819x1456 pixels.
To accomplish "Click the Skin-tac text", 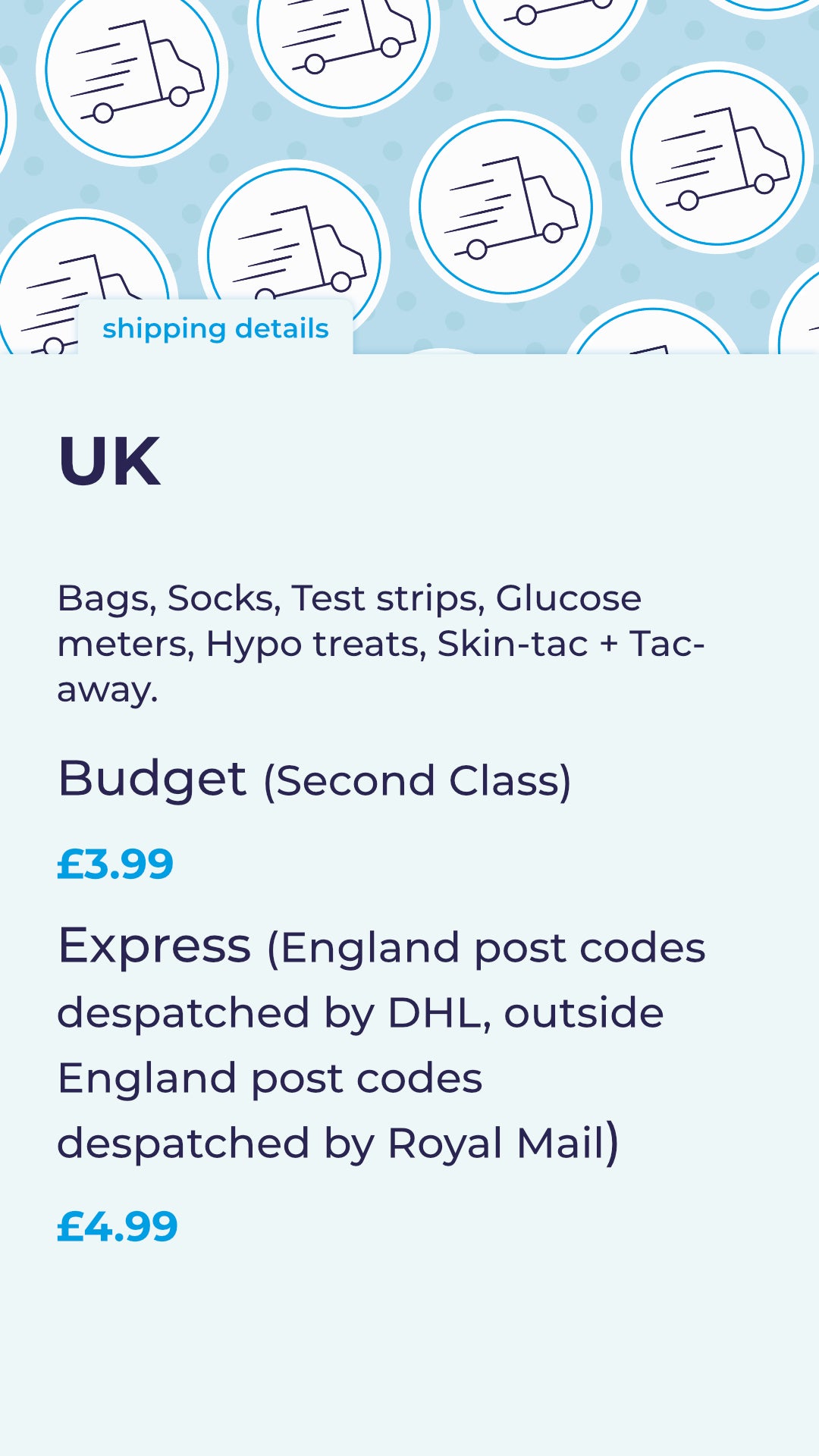I will [513, 644].
